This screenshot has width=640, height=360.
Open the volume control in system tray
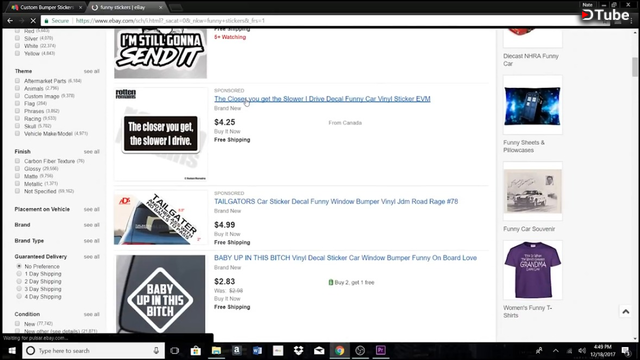tap(582, 351)
